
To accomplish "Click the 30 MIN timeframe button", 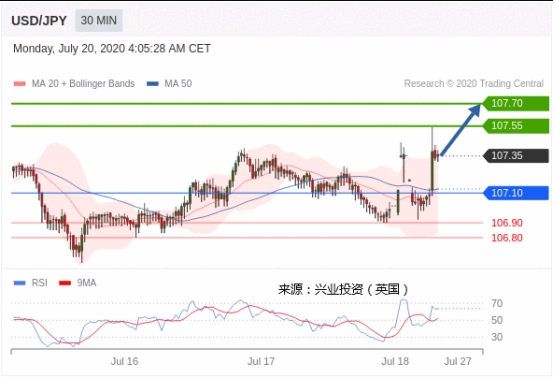I will coord(99,20).
